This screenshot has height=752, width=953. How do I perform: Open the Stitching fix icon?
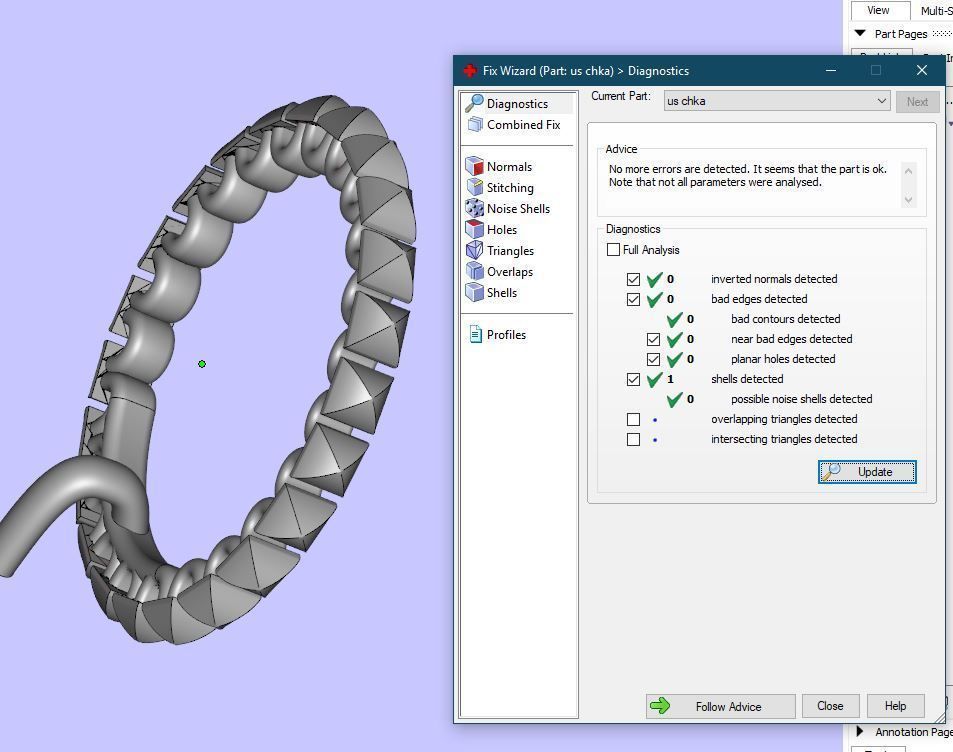click(474, 187)
